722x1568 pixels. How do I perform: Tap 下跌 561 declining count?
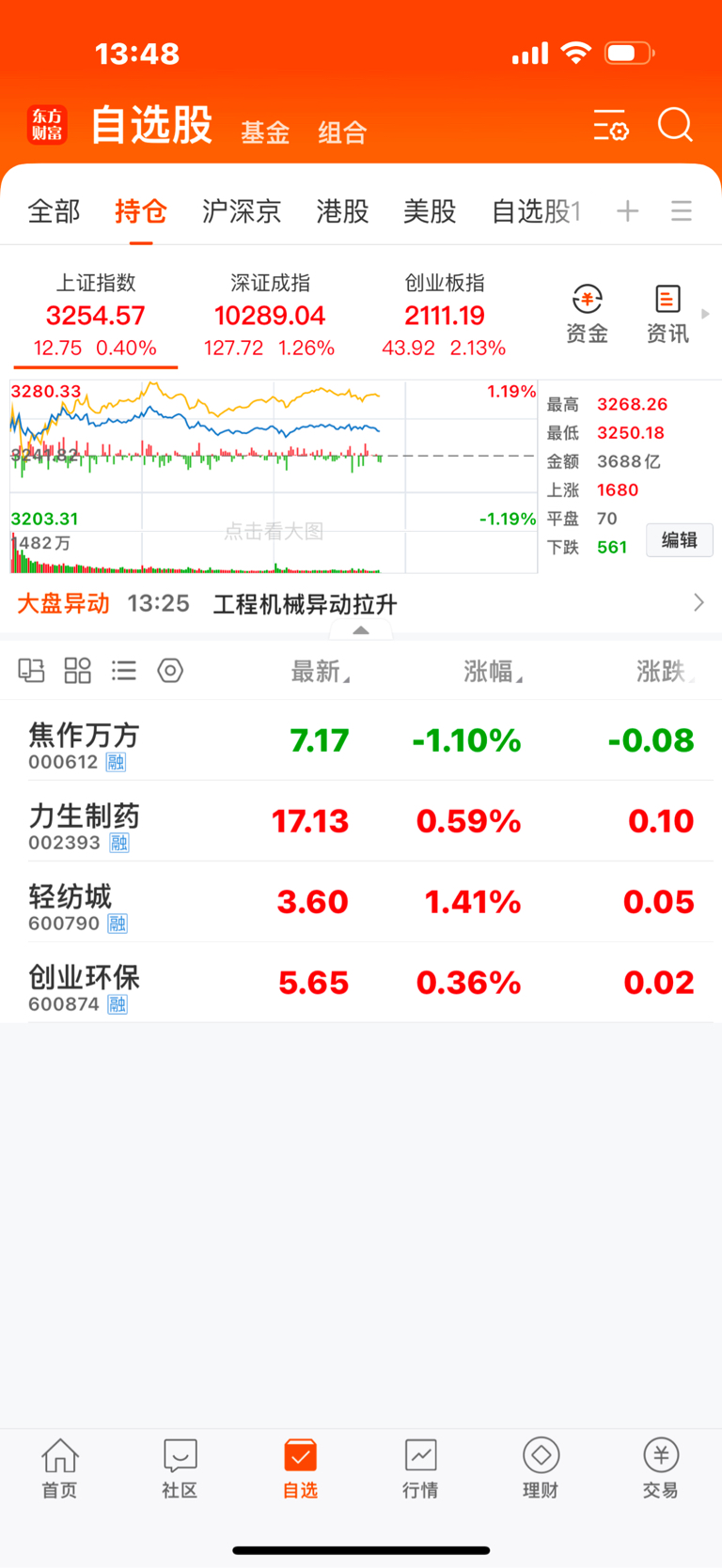click(x=588, y=547)
